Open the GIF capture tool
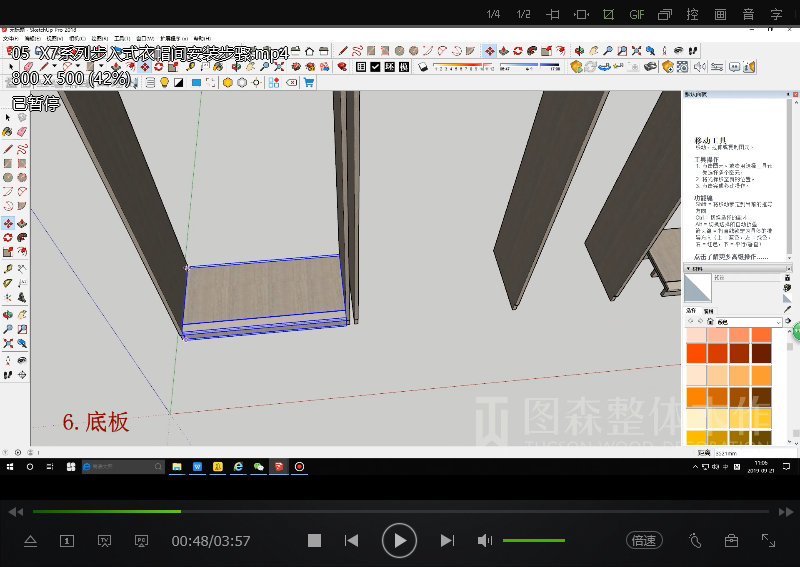This screenshot has width=800, height=567. (x=637, y=14)
